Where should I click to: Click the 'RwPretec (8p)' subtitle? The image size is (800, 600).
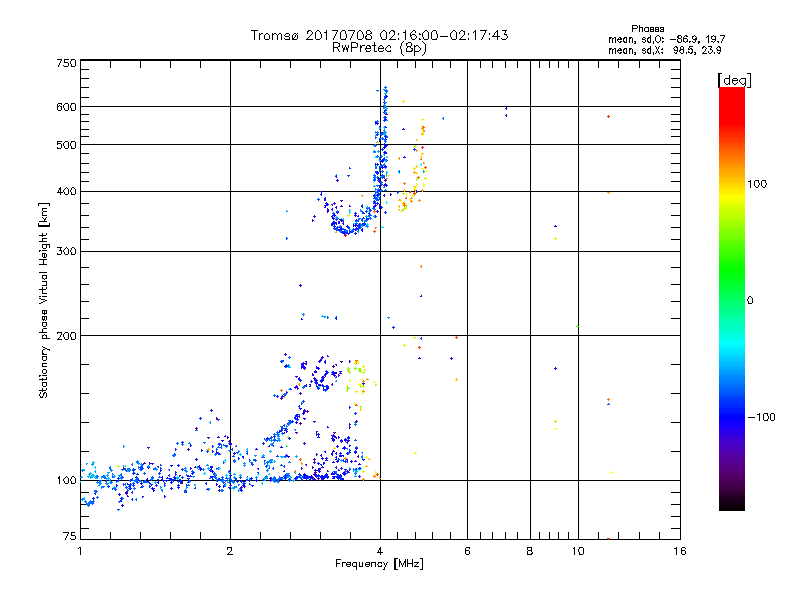click(379, 48)
